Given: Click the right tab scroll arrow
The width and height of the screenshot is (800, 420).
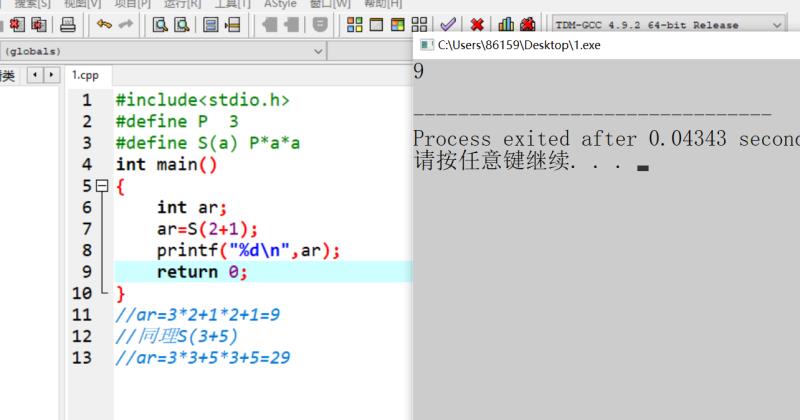Looking at the screenshot, I should pos(51,75).
